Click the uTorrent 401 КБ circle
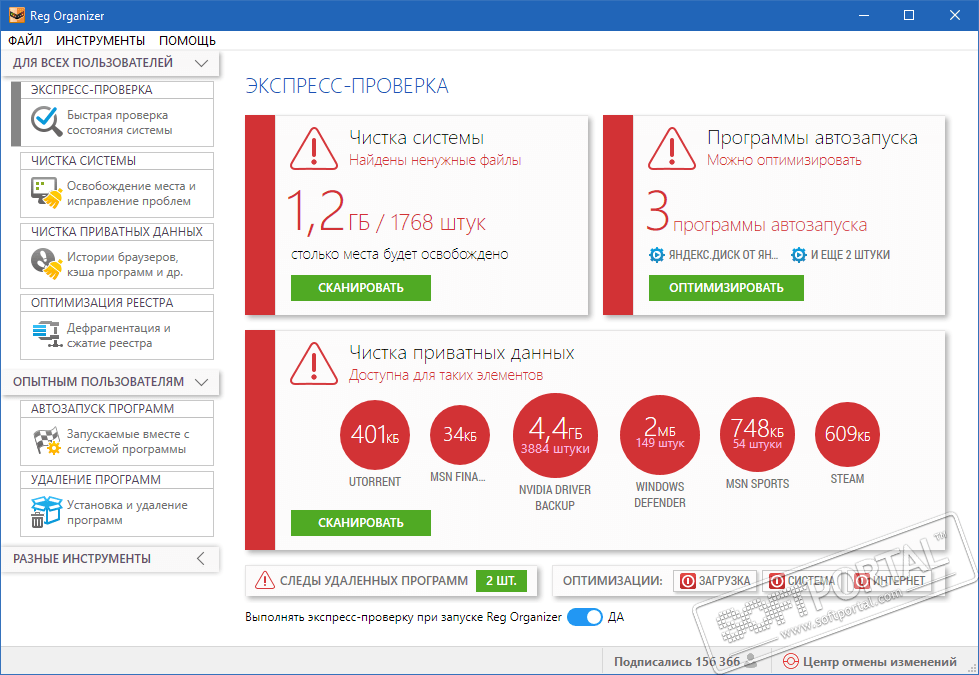 [x=375, y=435]
